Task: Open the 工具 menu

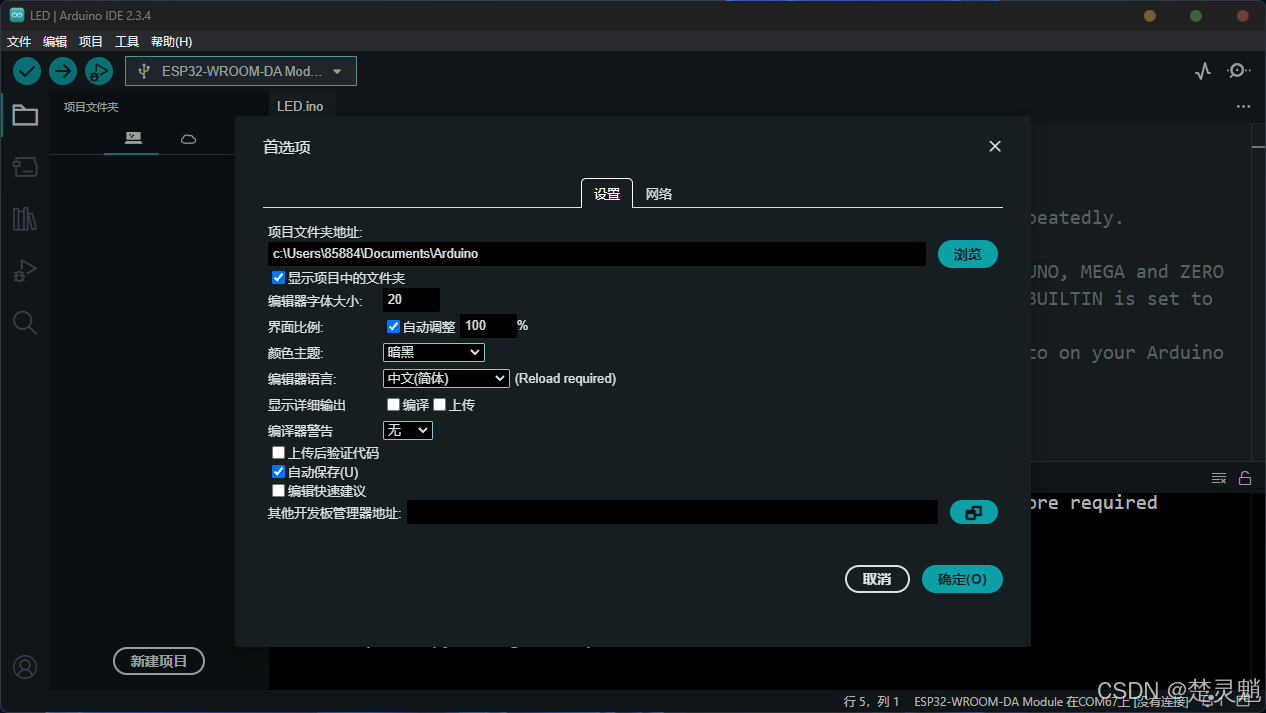Action: click(127, 42)
